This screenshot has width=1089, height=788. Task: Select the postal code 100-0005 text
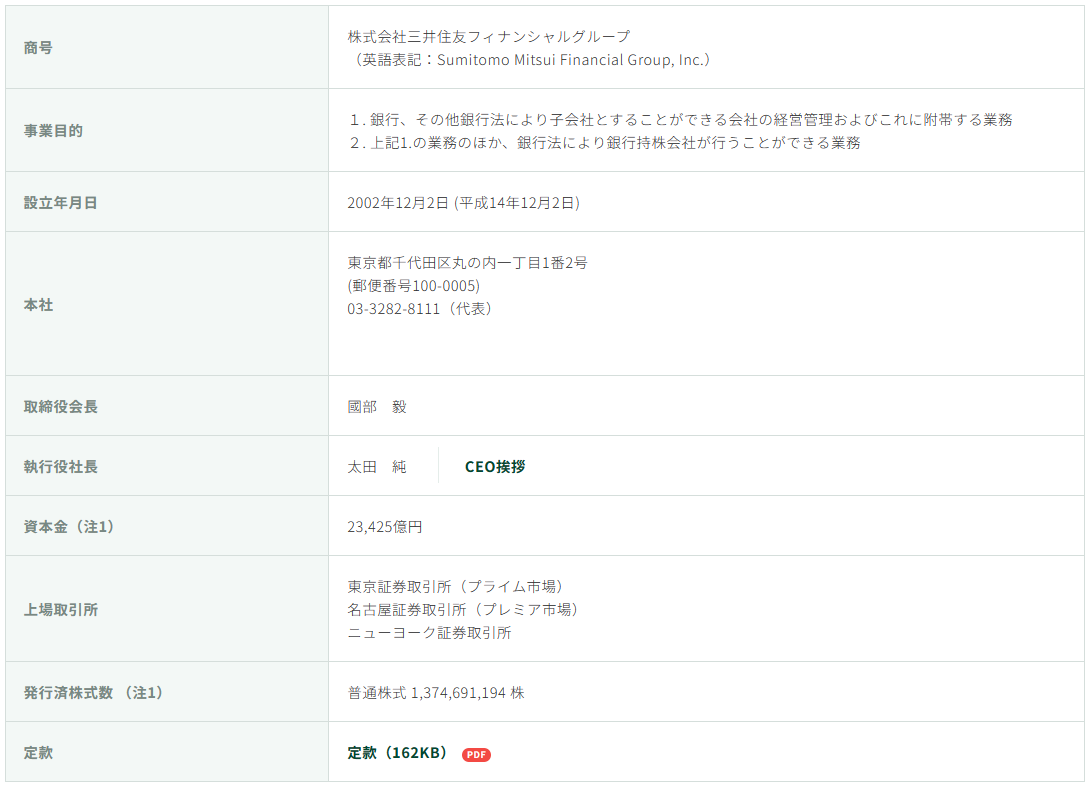[x=413, y=285]
